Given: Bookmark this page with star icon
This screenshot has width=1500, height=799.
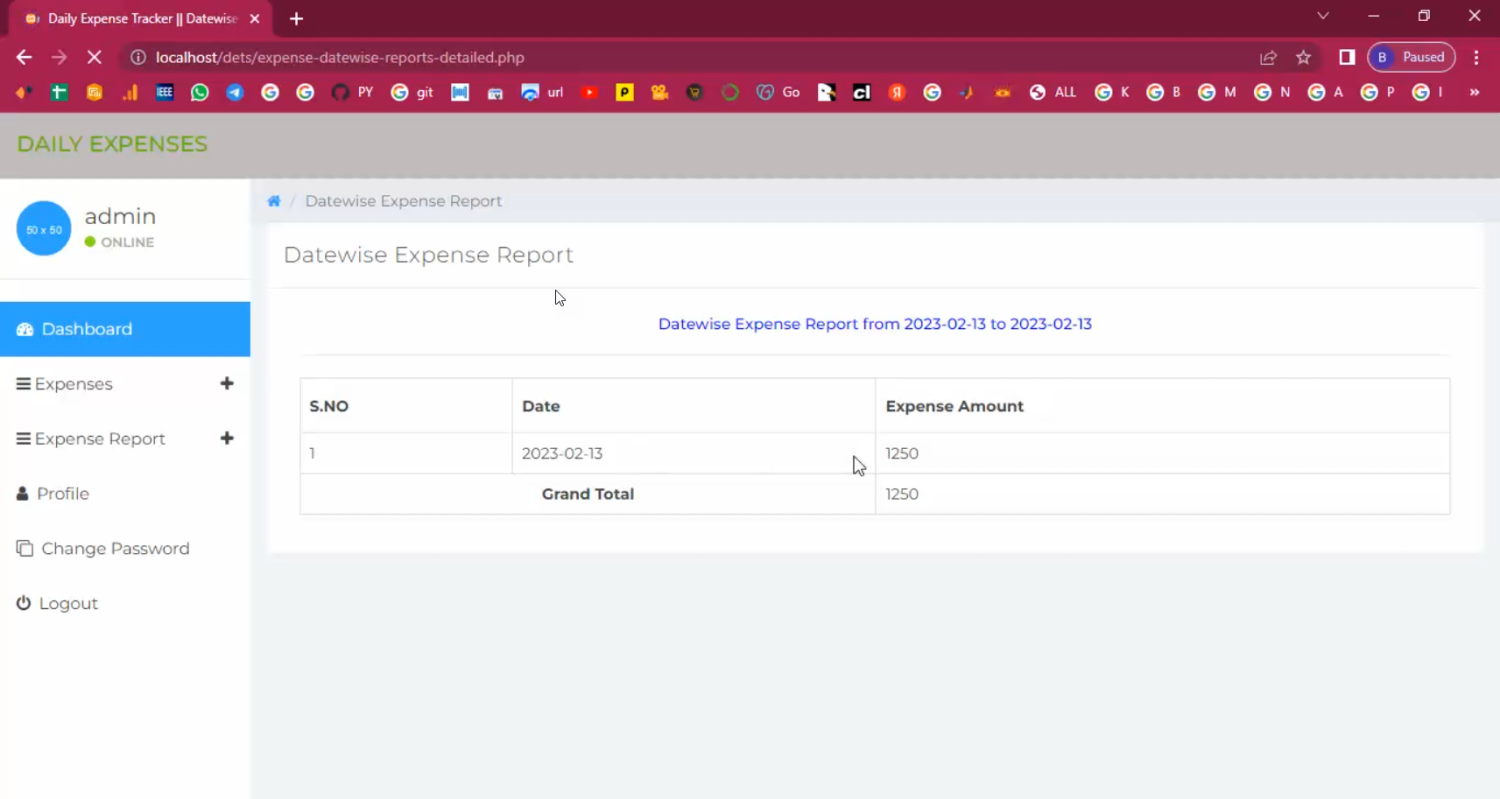Looking at the screenshot, I should (x=1303, y=58).
